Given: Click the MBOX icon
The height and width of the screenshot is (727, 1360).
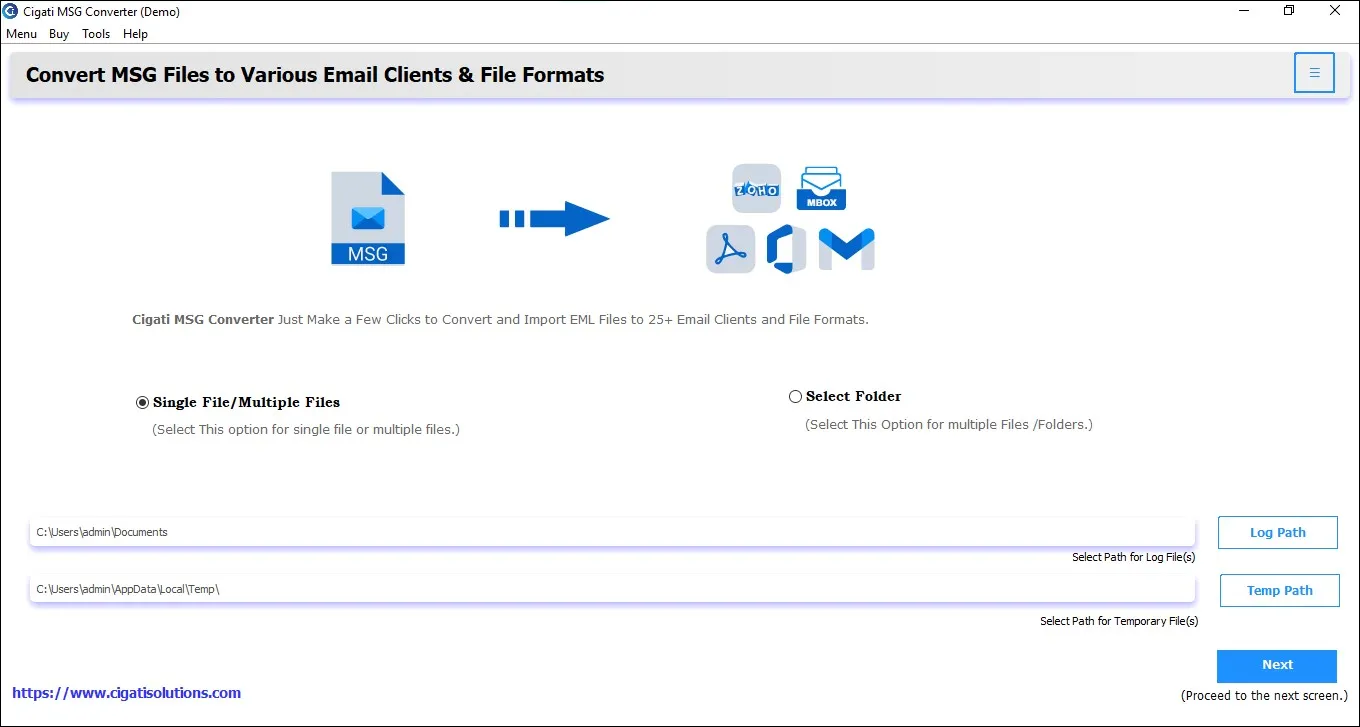Looking at the screenshot, I should [x=821, y=188].
